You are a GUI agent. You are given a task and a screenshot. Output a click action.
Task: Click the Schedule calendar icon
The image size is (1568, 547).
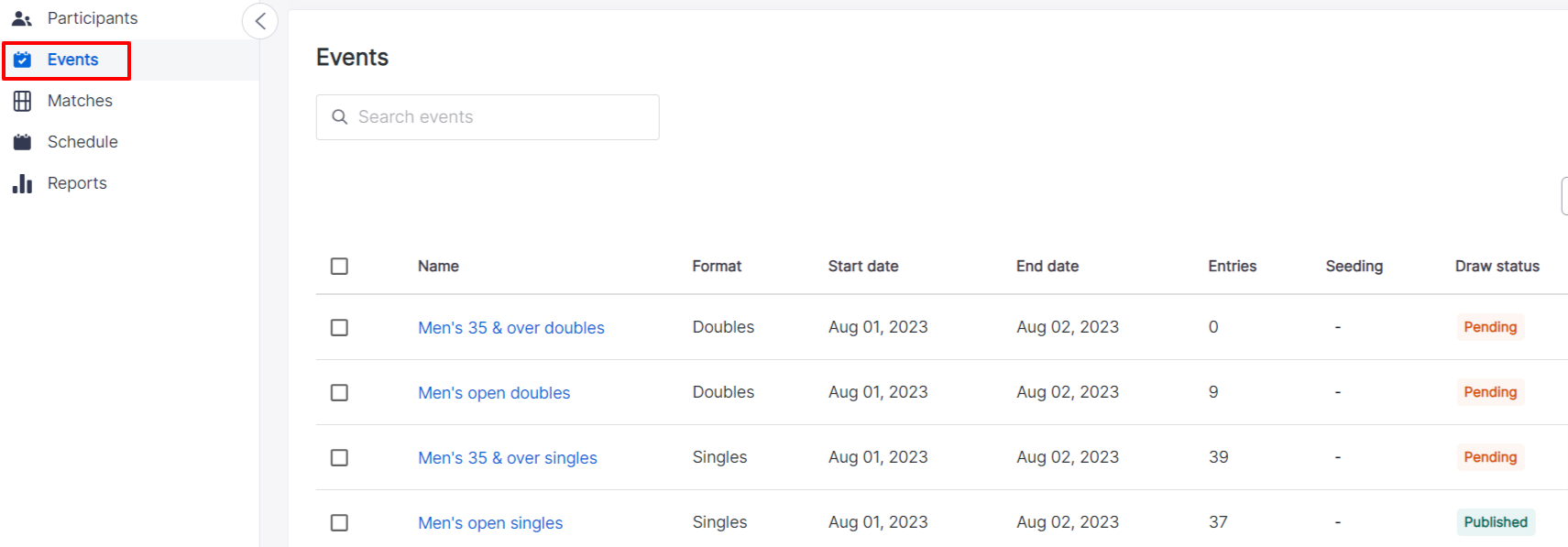click(23, 142)
